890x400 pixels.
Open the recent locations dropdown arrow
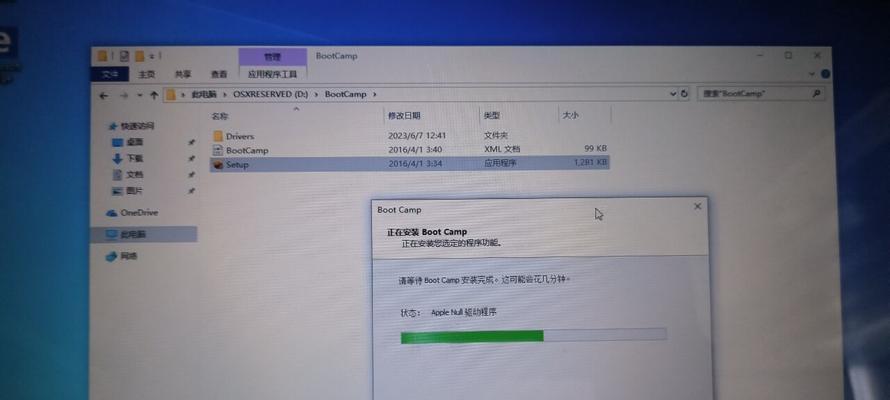point(140,96)
